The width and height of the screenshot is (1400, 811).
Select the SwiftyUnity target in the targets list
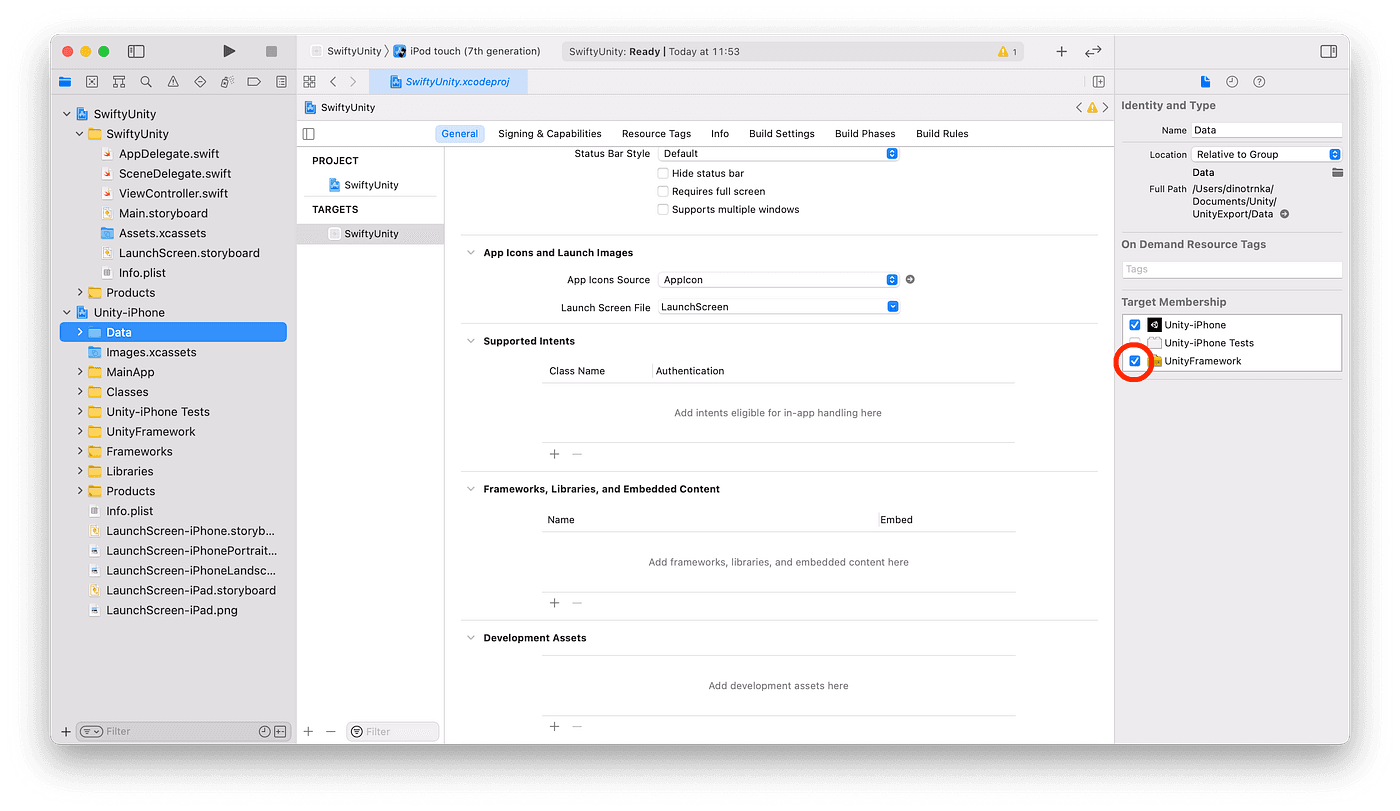370,234
